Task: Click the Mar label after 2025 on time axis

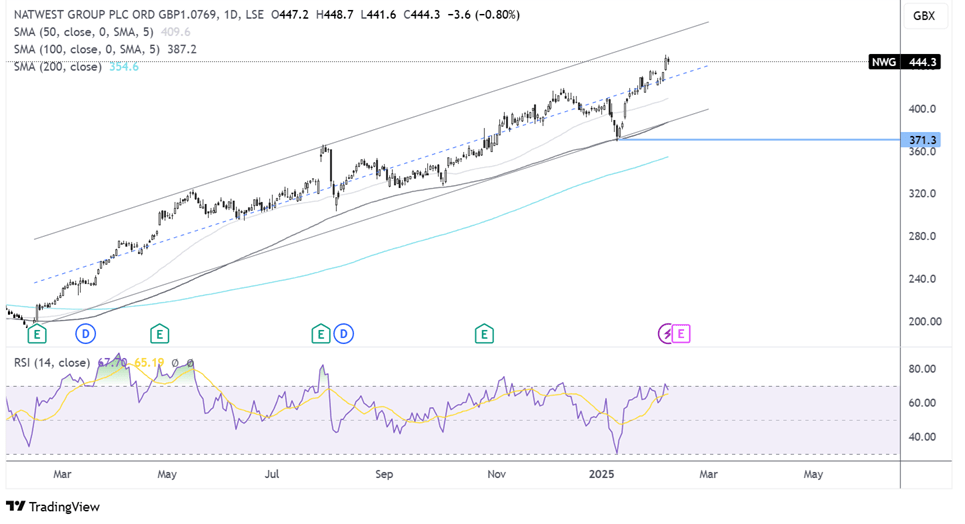Action: tap(708, 474)
